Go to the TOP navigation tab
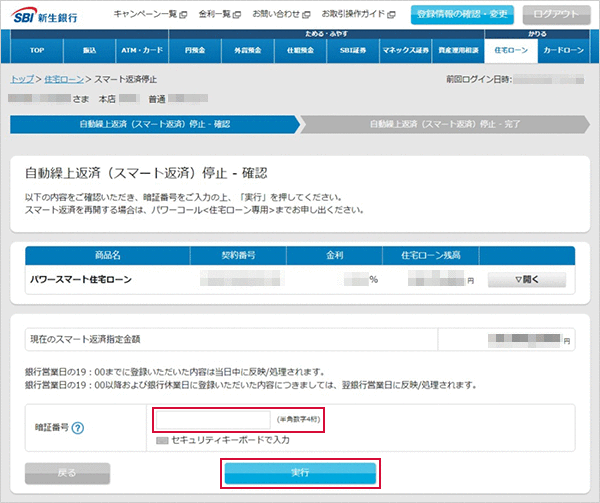The width and height of the screenshot is (600, 503). click(x=37, y=49)
